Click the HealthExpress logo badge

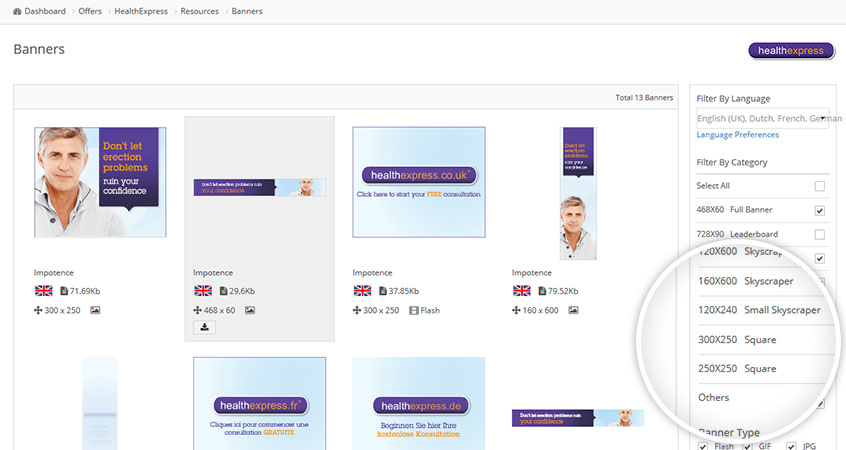(791, 50)
